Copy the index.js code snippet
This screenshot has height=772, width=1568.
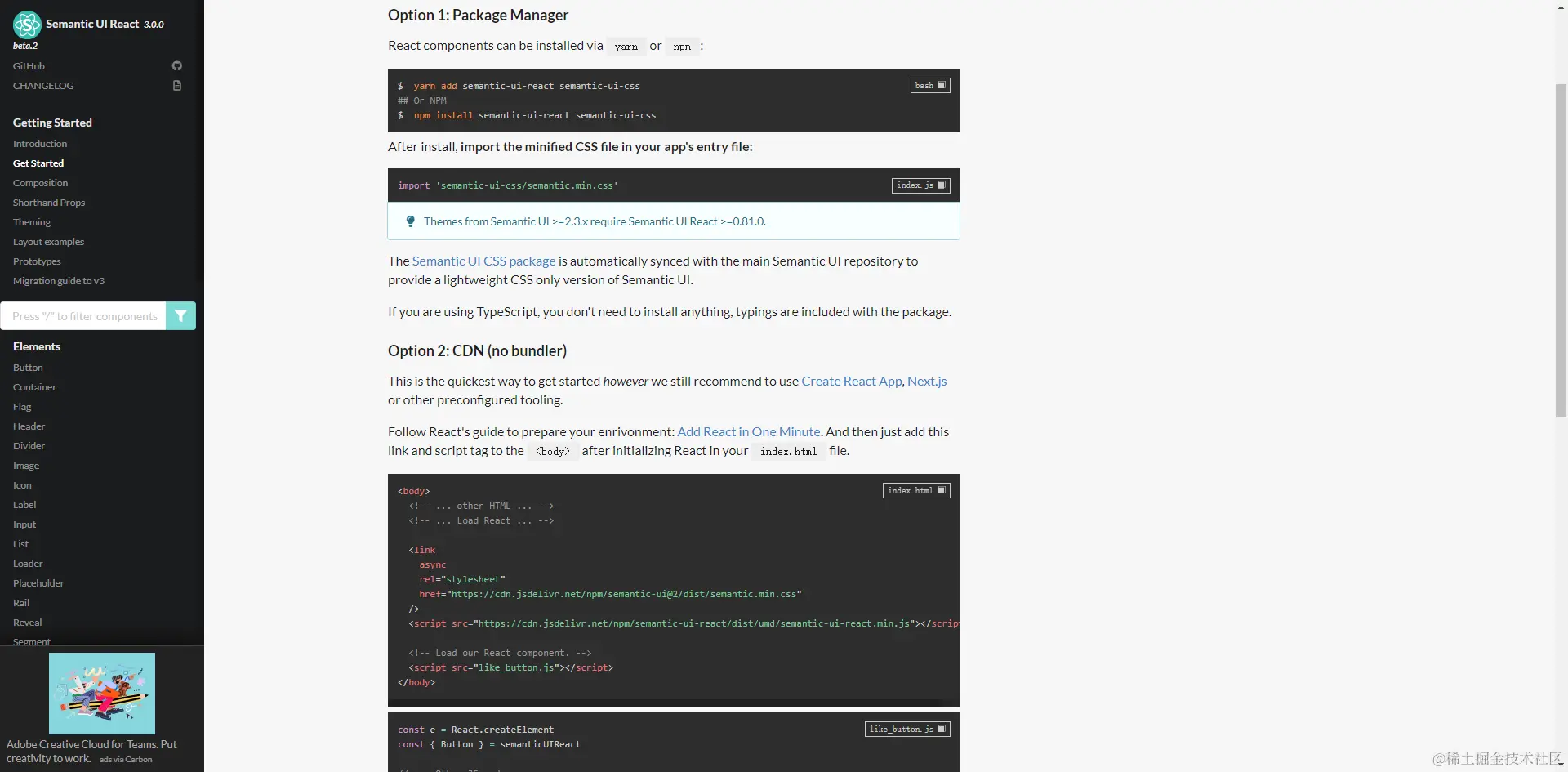921,185
